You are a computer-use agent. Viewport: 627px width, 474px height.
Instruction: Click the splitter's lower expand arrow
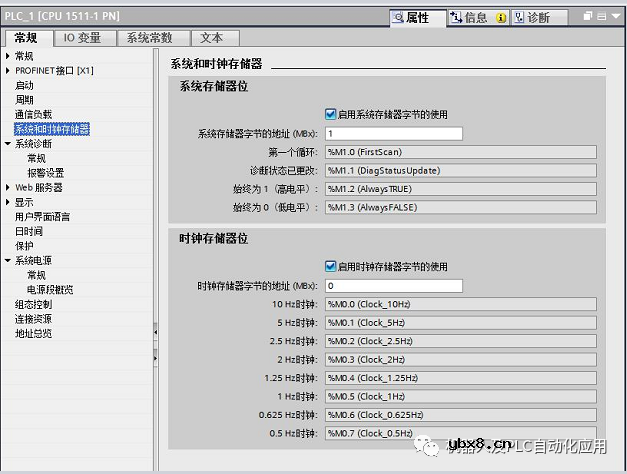[x=155, y=356]
